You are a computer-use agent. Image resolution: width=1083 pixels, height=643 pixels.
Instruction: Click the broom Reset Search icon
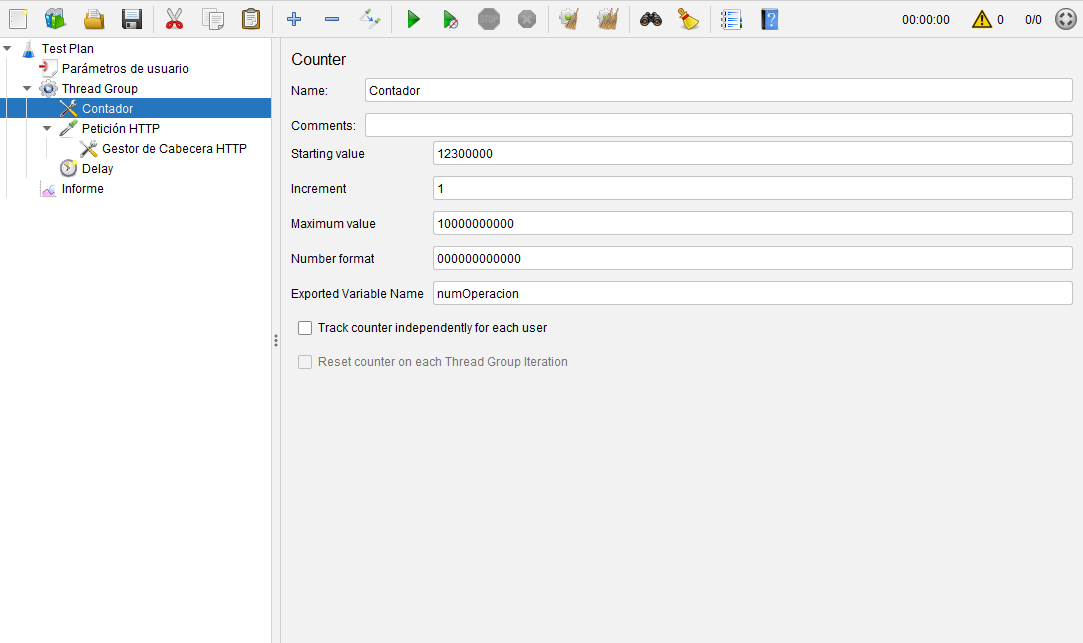tap(688, 19)
